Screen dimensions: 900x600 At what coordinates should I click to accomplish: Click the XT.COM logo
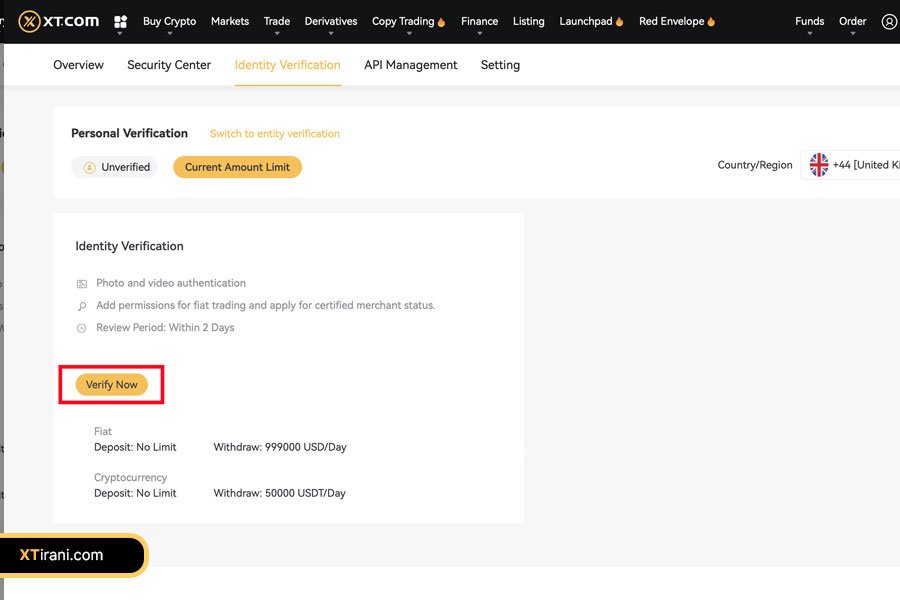coord(57,21)
